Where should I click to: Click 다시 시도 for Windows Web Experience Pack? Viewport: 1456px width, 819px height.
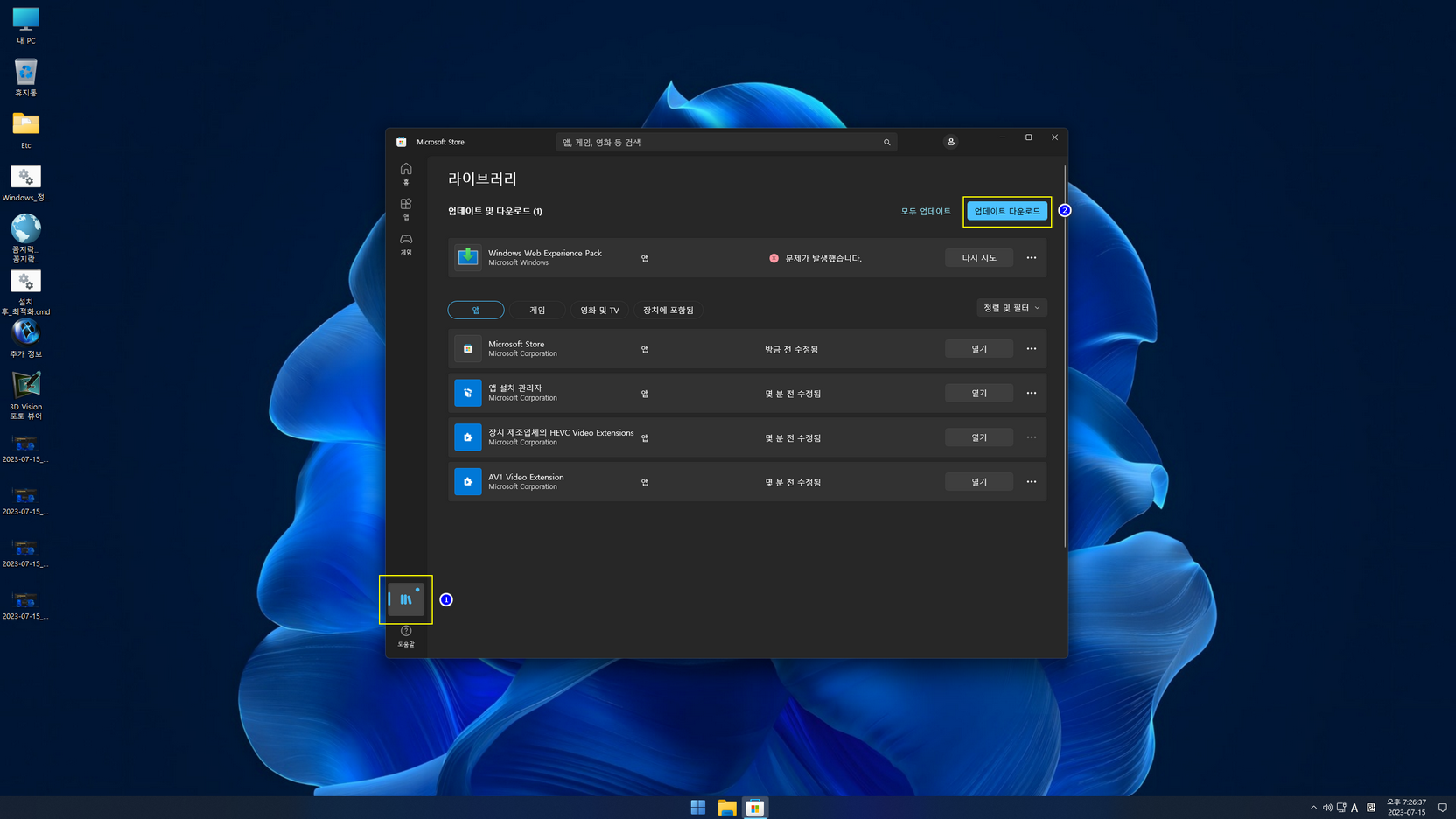979,257
